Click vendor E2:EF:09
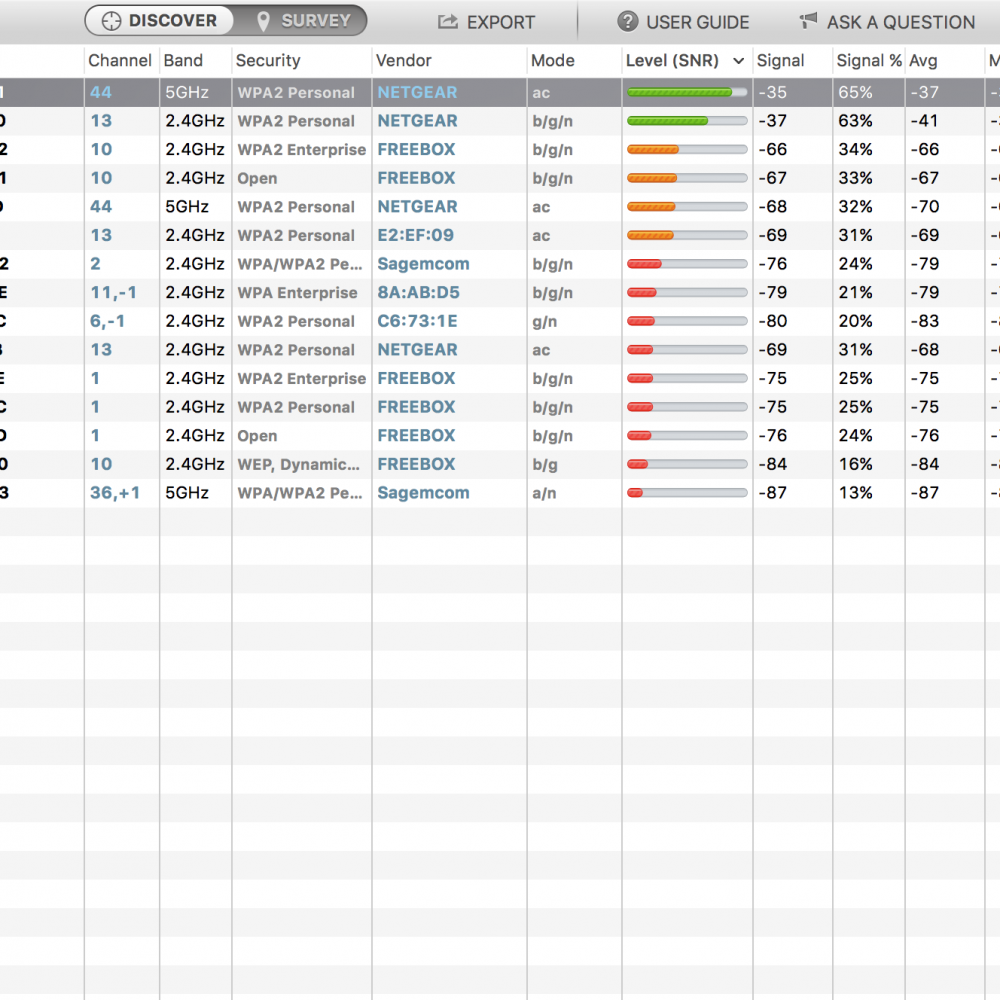This screenshot has width=1000, height=1000. (x=415, y=235)
